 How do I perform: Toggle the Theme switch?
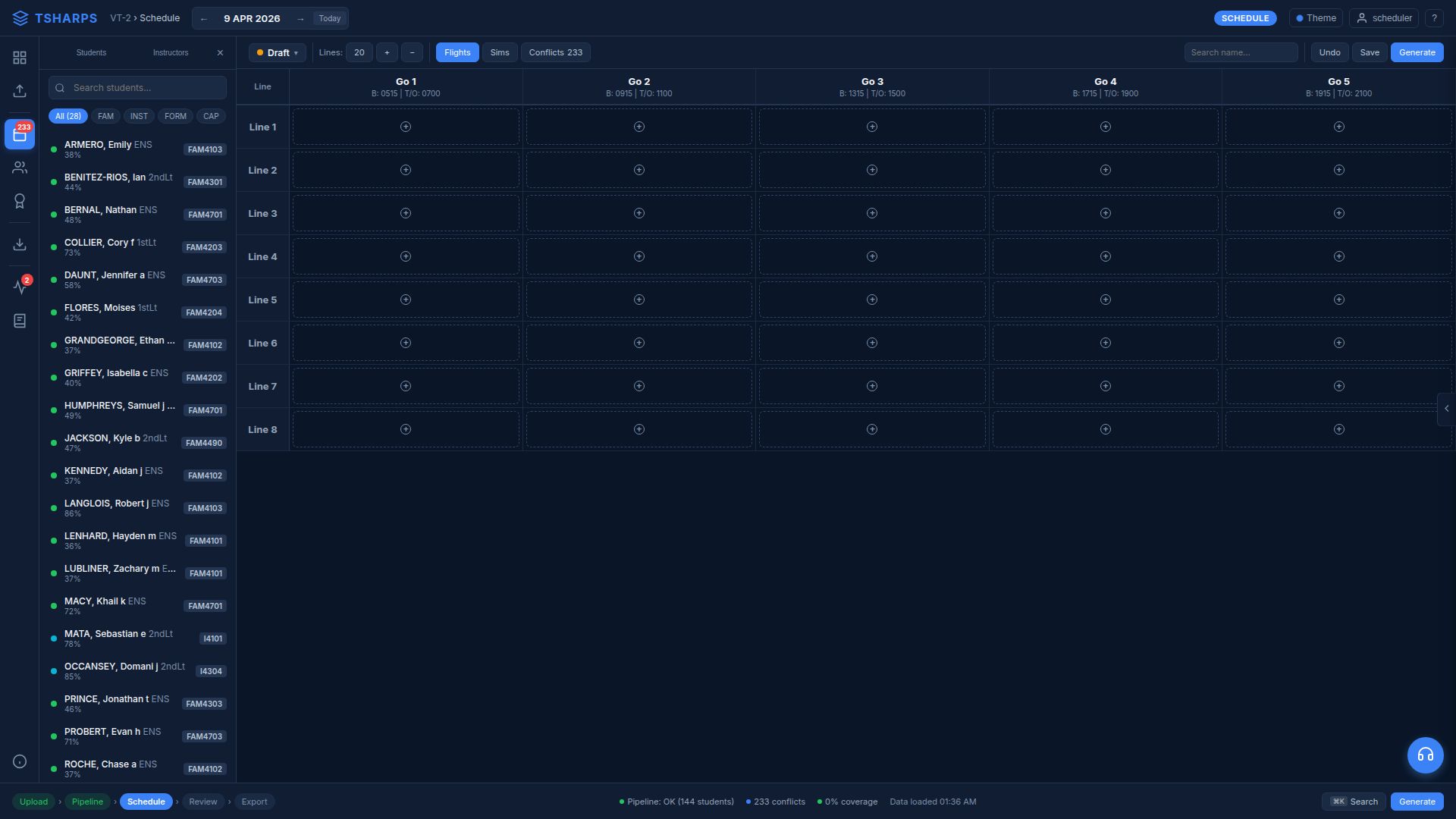[x=1316, y=18]
